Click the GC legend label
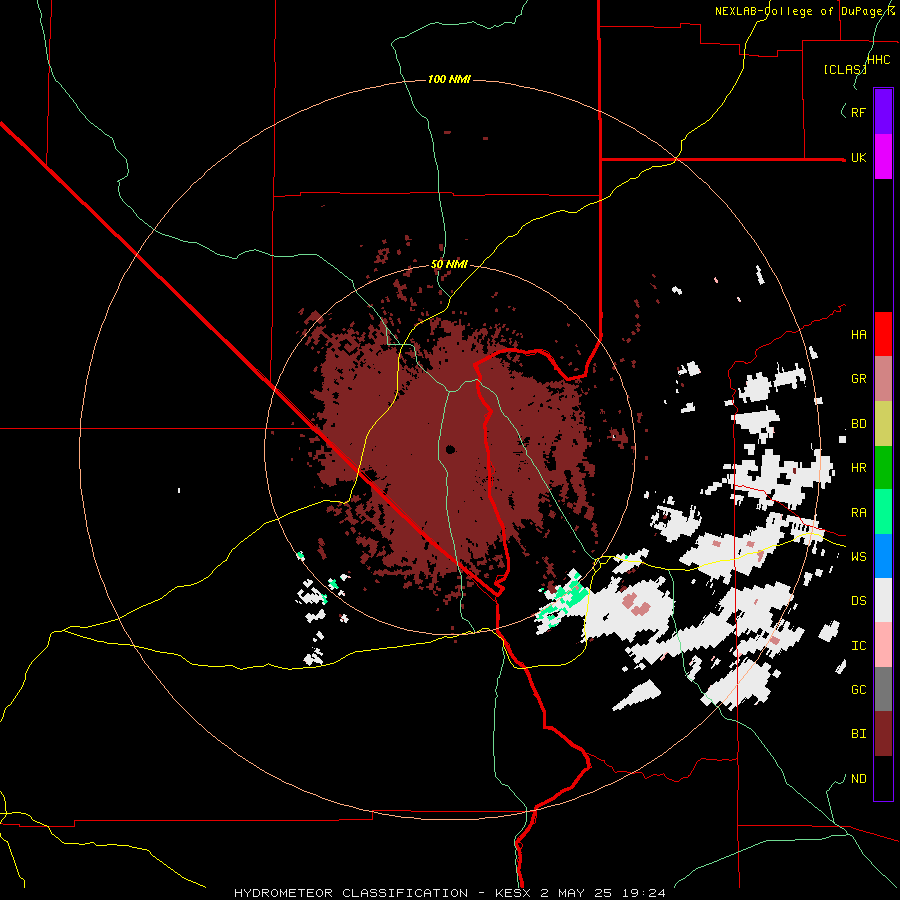 pyautogui.click(x=858, y=690)
